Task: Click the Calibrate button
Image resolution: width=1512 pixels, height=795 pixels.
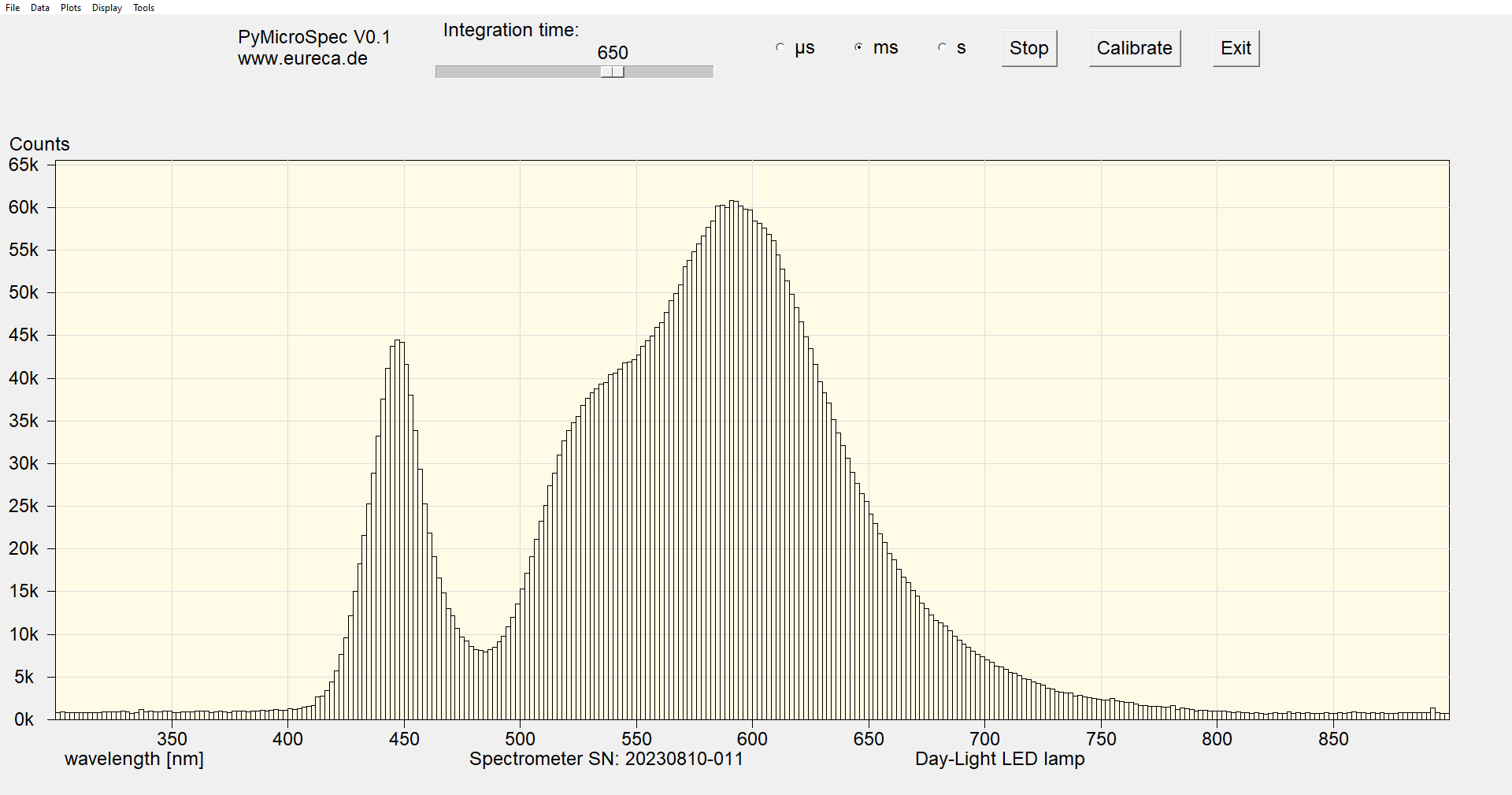Action: click(1135, 48)
